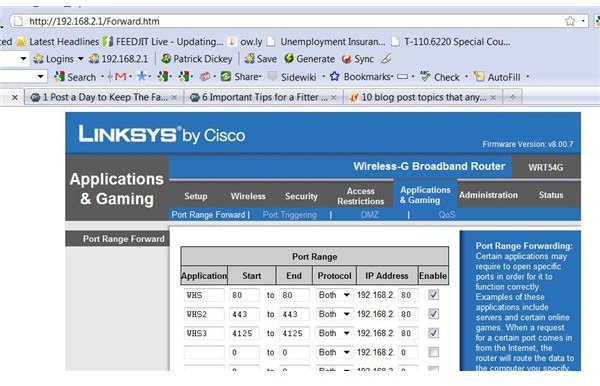Click the Save toolbar button
This screenshot has width=600, height=386.
(x=261, y=59)
